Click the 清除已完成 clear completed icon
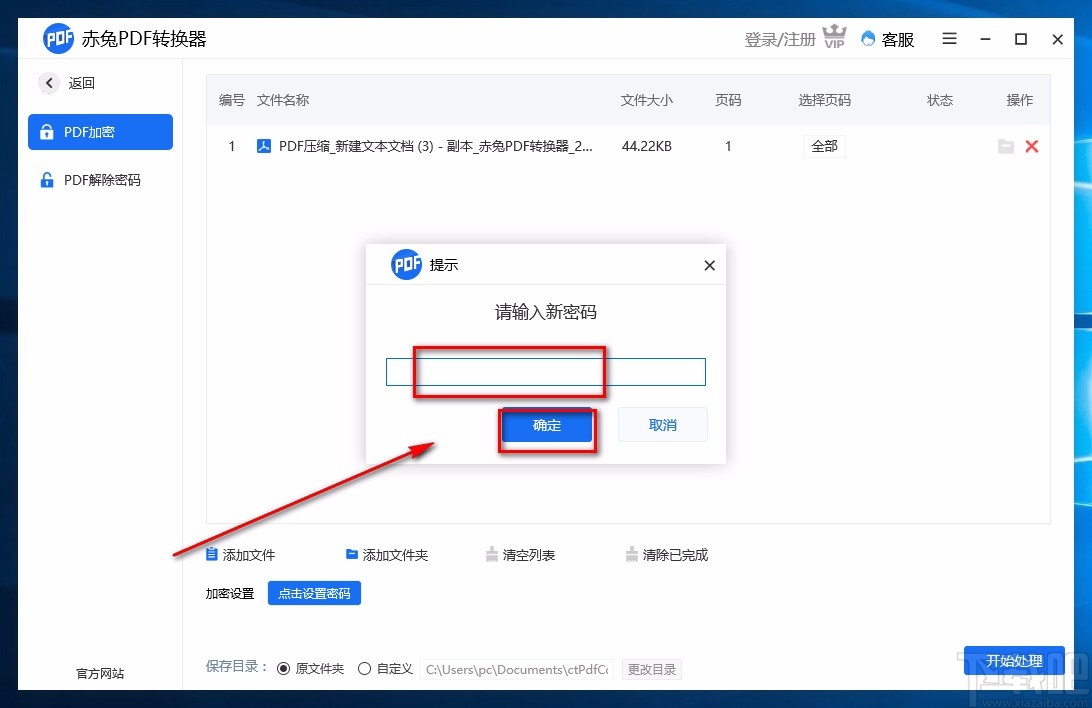Viewport: 1092px width, 708px height. [632, 554]
